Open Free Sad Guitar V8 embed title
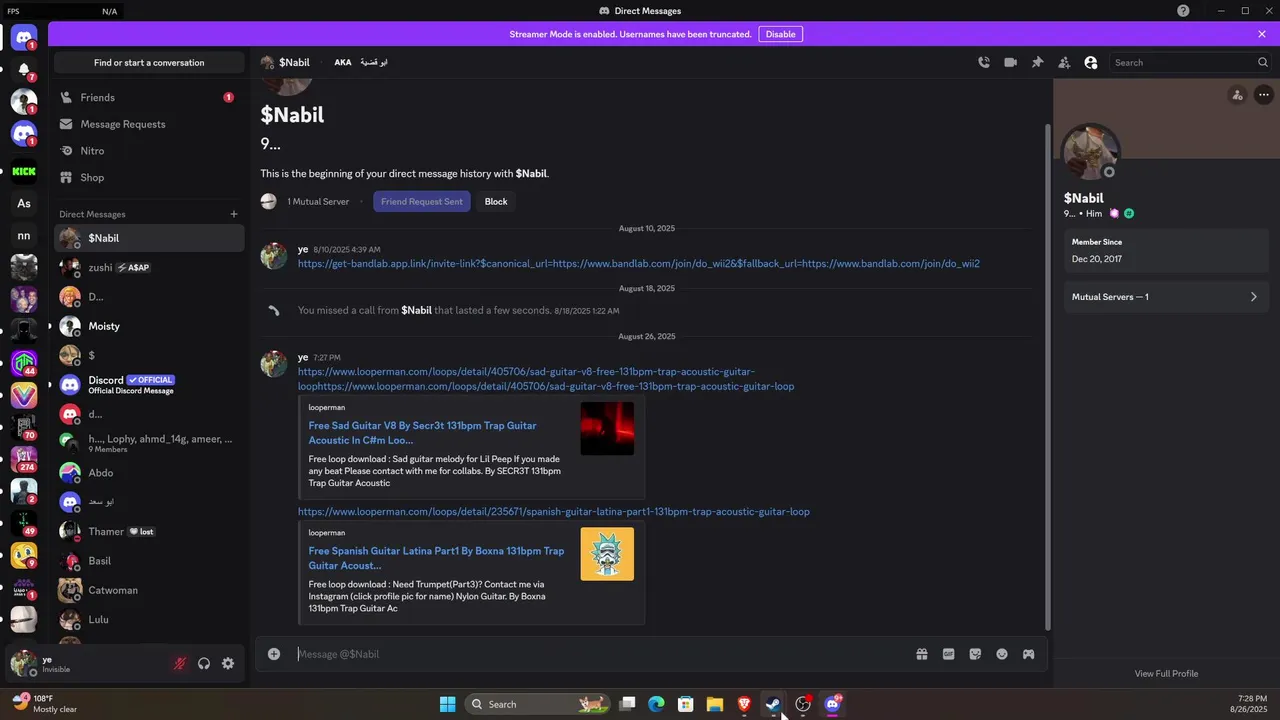The image size is (1280, 720). [x=422, y=433]
